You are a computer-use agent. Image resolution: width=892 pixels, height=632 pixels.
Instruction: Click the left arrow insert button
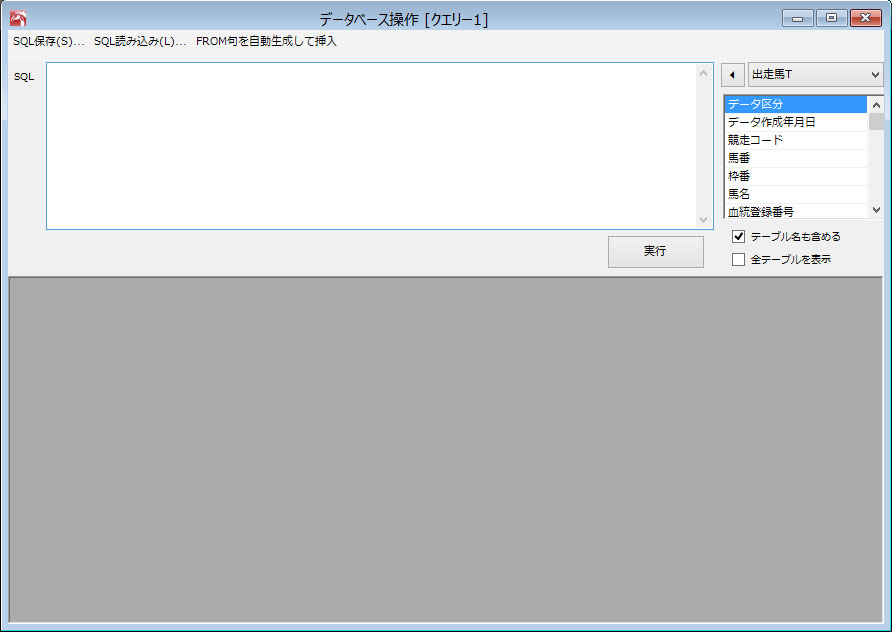tap(733, 75)
